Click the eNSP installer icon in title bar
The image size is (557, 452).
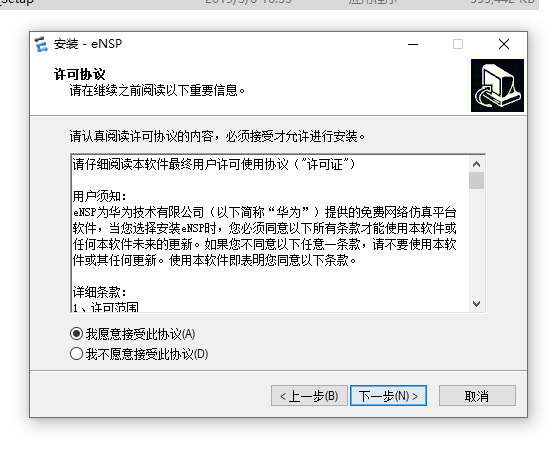click(41, 44)
